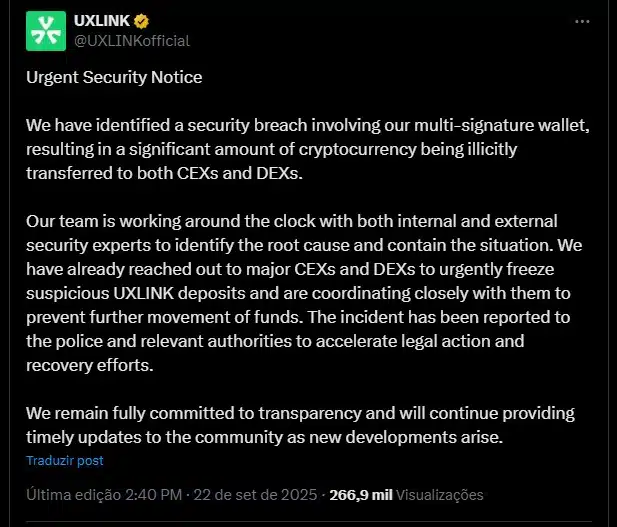Click the Urgent Security Notice heading
617x527 pixels.
point(114,77)
